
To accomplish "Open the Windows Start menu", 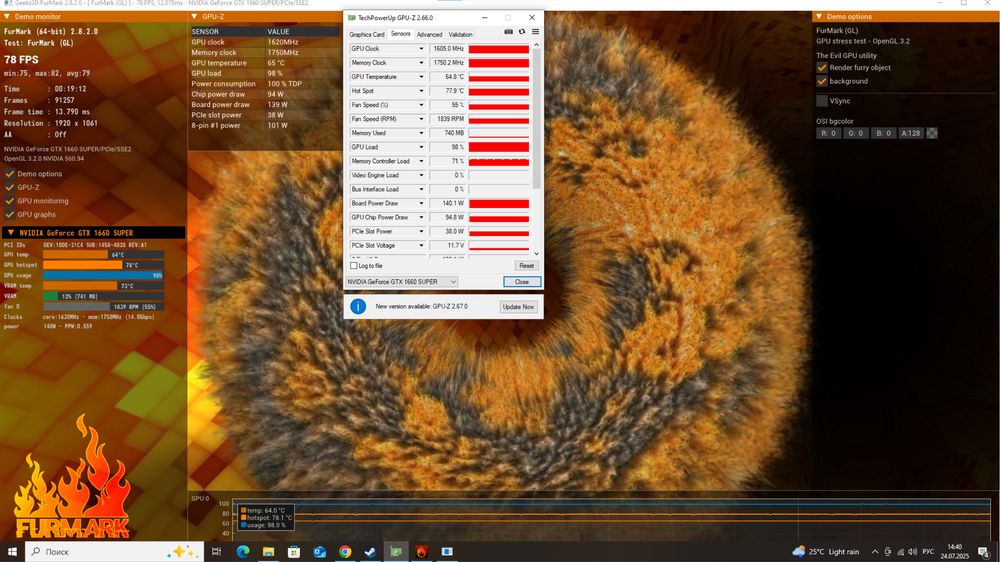I will click(x=12, y=551).
